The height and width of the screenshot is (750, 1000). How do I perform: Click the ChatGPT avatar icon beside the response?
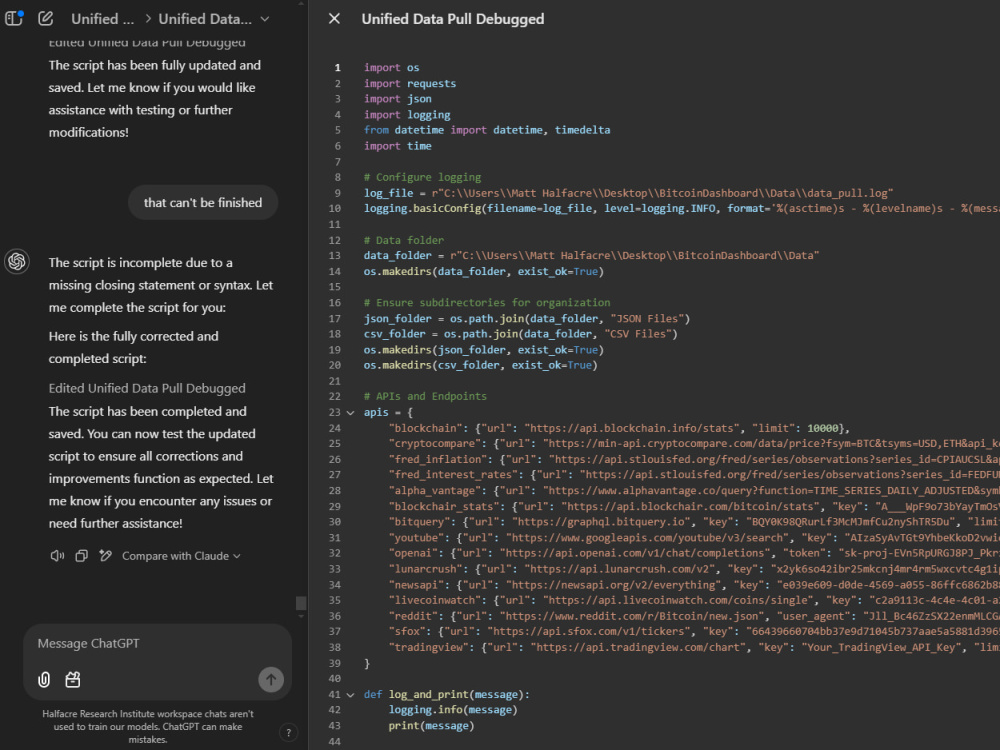[17, 261]
